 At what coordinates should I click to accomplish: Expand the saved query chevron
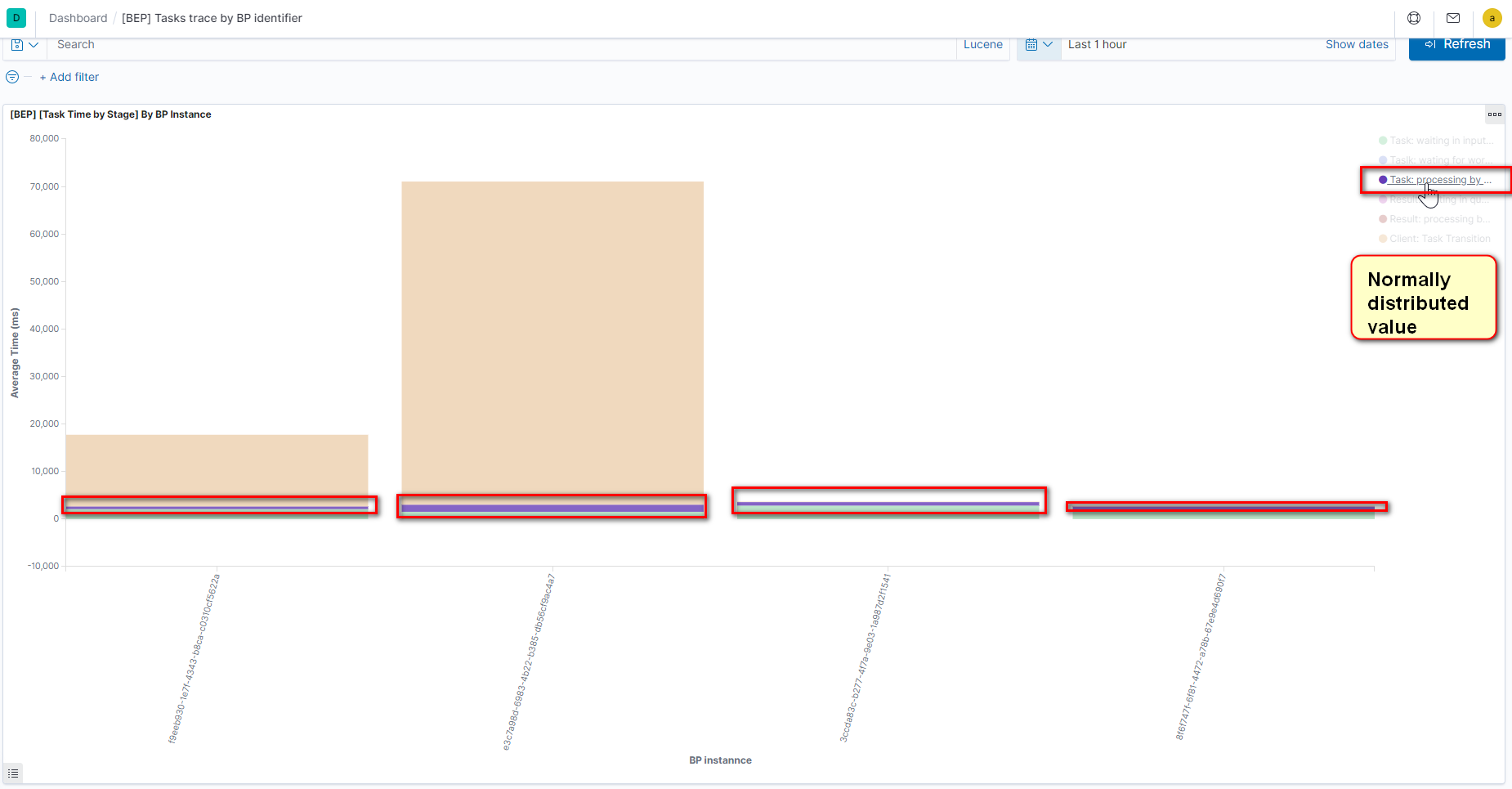[34, 45]
